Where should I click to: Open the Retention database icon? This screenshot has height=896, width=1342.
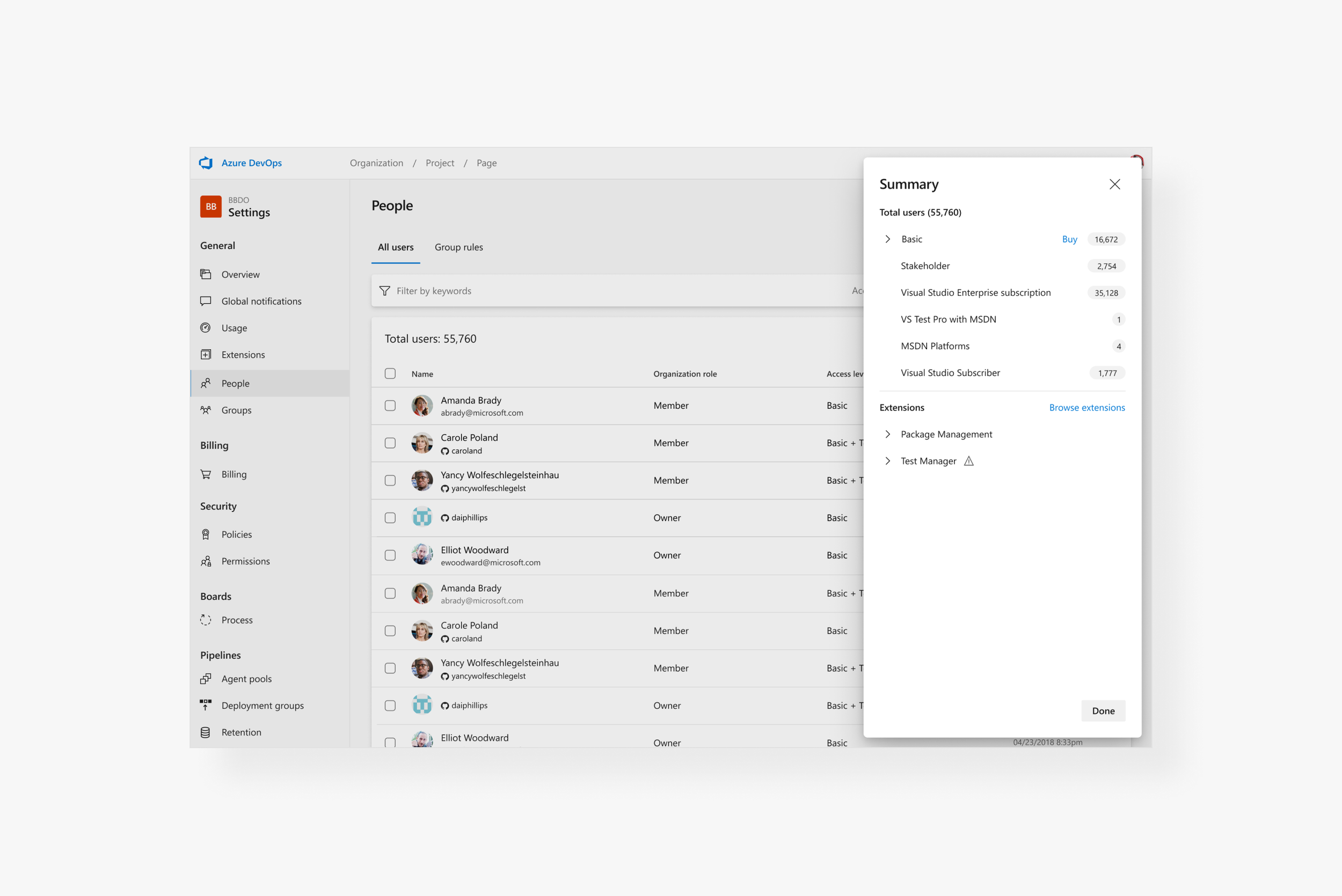tap(206, 732)
